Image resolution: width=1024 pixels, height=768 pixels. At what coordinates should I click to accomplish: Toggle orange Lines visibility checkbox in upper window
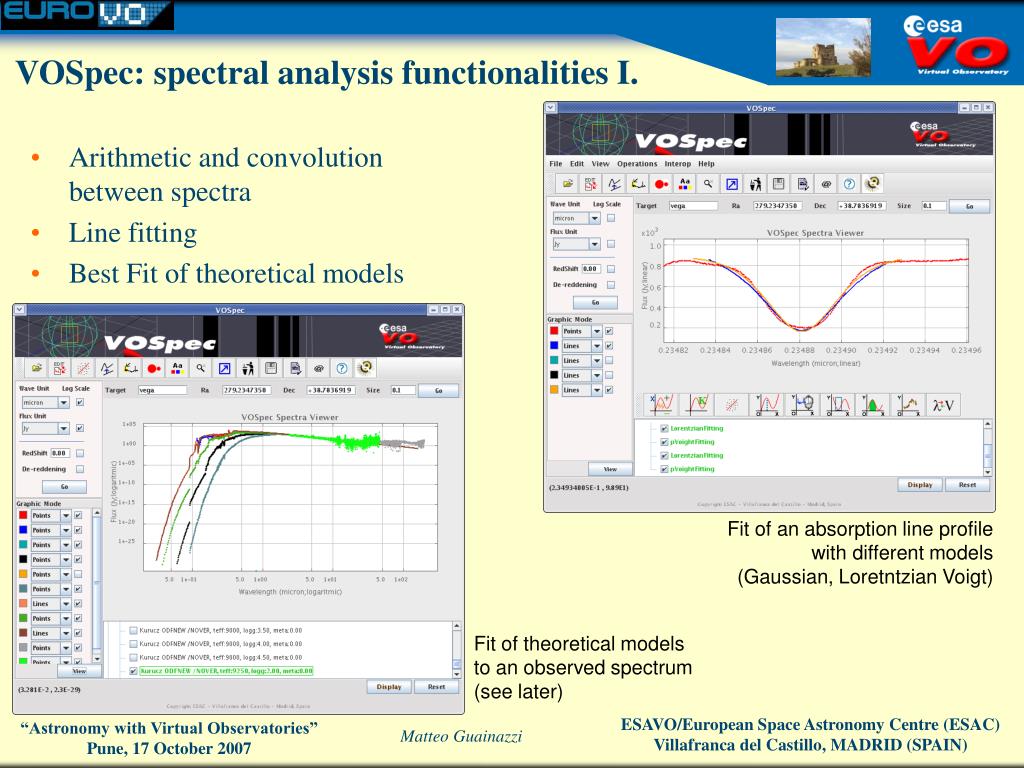click(609, 390)
